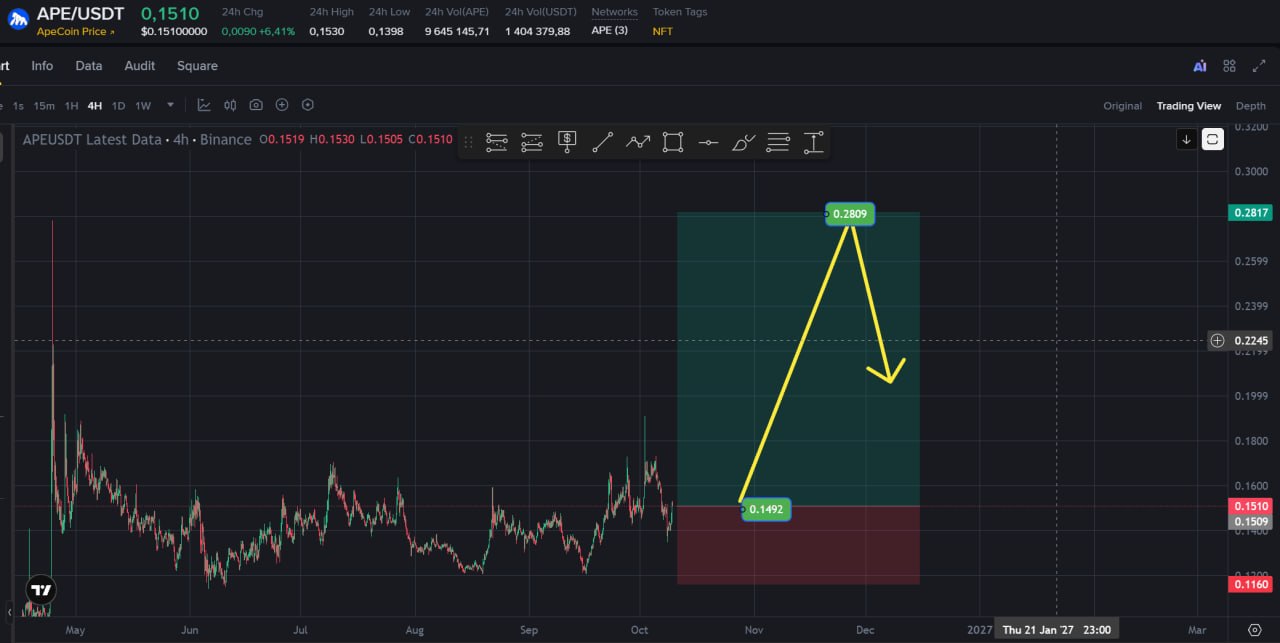Image resolution: width=1280 pixels, height=643 pixels.
Task: Click the 0.1160 stop price axis tag
Action: [1252, 584]
